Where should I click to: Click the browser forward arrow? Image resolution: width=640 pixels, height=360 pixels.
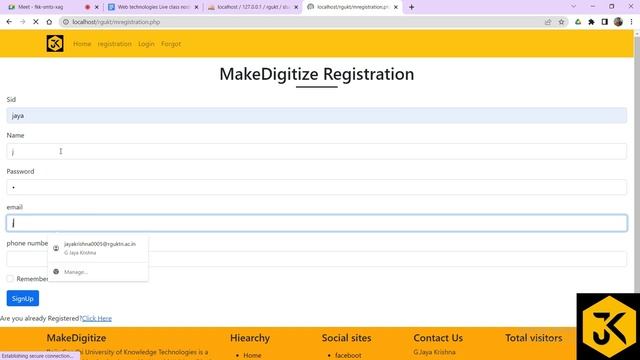[22, 22]
